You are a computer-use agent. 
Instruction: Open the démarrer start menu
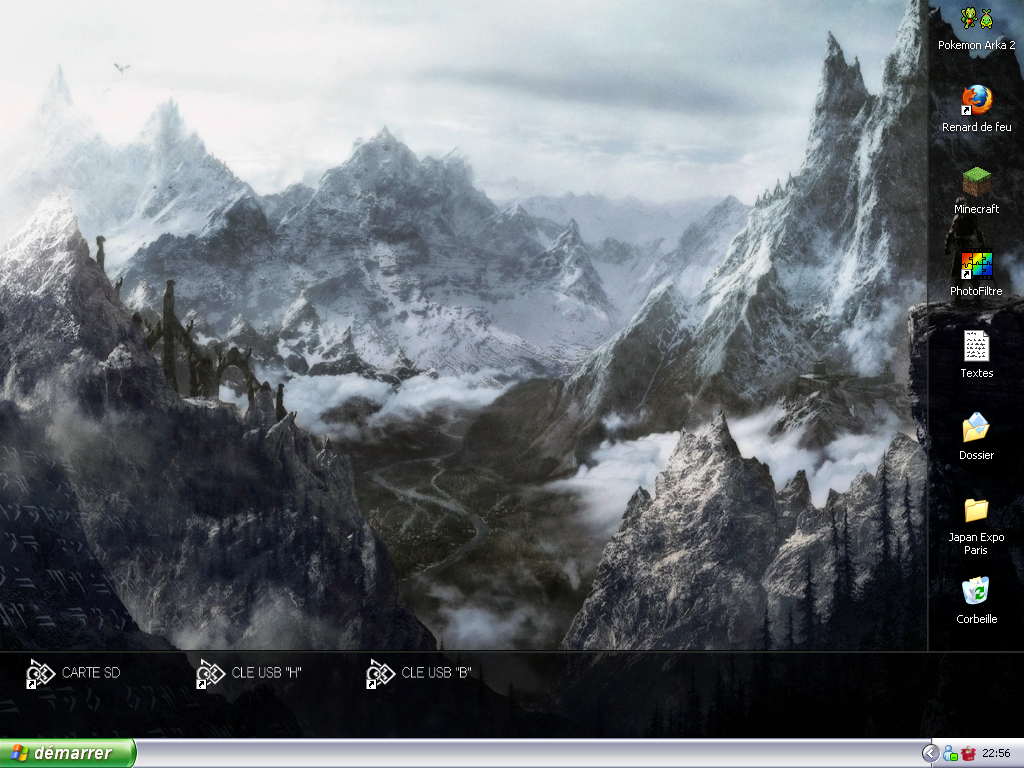[68, 753]
